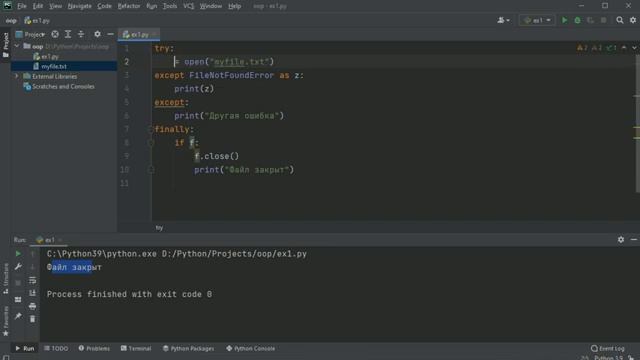640x360 pixels.
Task: Click oop breadcrumb in navigation bar
Action: pos(11,20)
